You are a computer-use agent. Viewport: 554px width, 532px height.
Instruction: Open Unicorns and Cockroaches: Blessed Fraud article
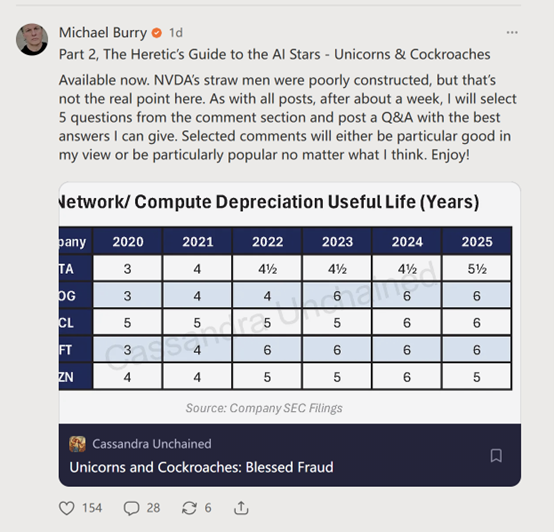[x=201, y=467]
